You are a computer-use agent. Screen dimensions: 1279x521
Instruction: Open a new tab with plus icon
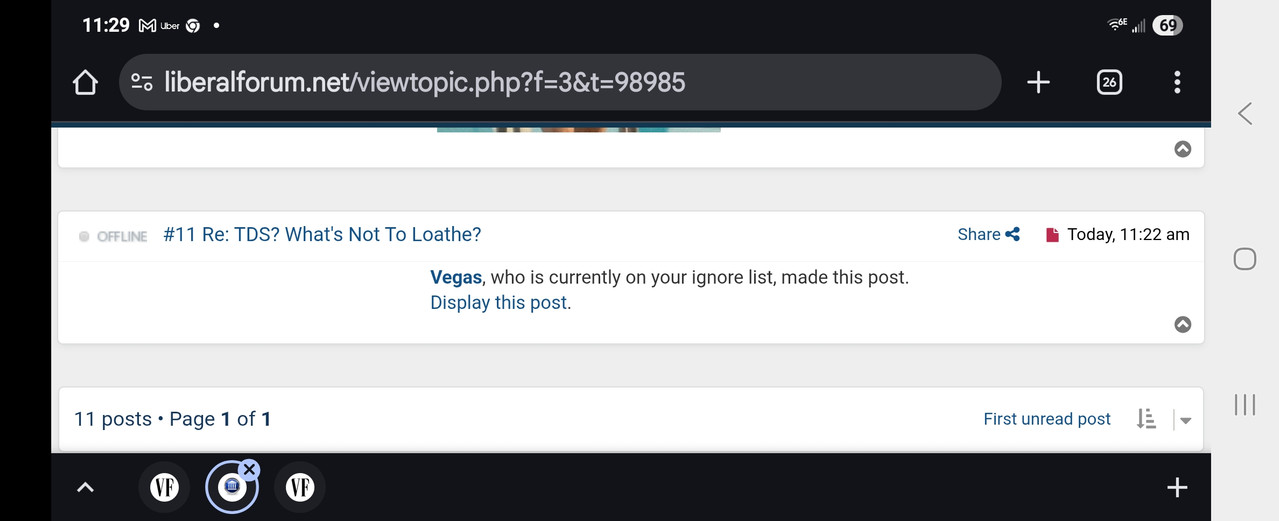coord(1038,82)
